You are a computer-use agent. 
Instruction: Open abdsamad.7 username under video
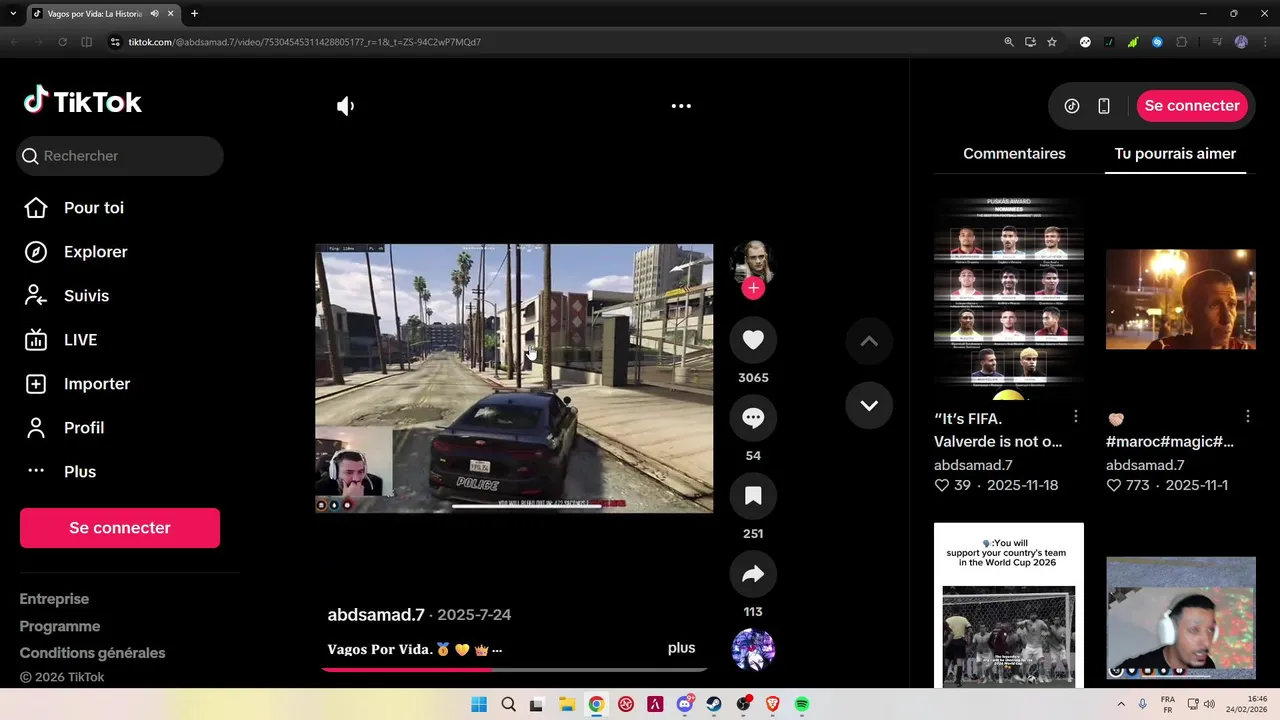point(376,615)
